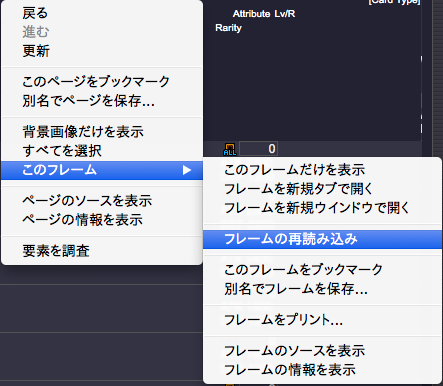Choose ページの情報を表示 entry
The image size is (443, 386).
(x=102, y=220)
